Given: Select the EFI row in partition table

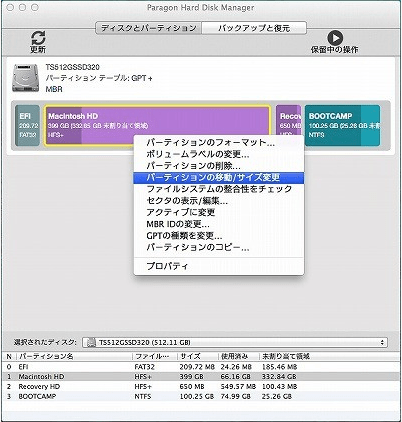Looking at the screenshot, I should coord(201,367).
